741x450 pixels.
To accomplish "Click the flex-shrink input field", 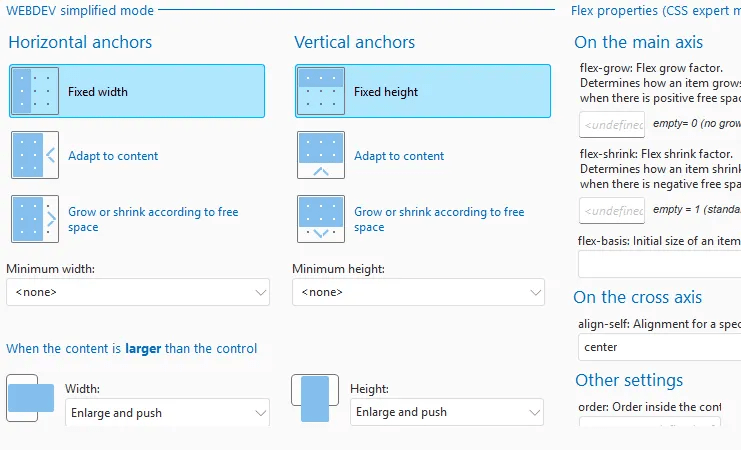I will coord(612,210).
